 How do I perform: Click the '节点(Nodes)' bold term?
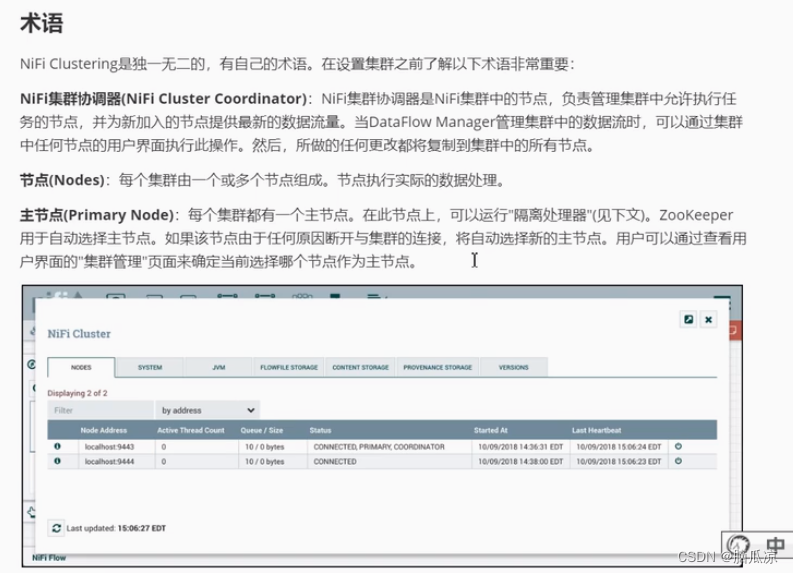pyautogui.click(x=62, y=180)
